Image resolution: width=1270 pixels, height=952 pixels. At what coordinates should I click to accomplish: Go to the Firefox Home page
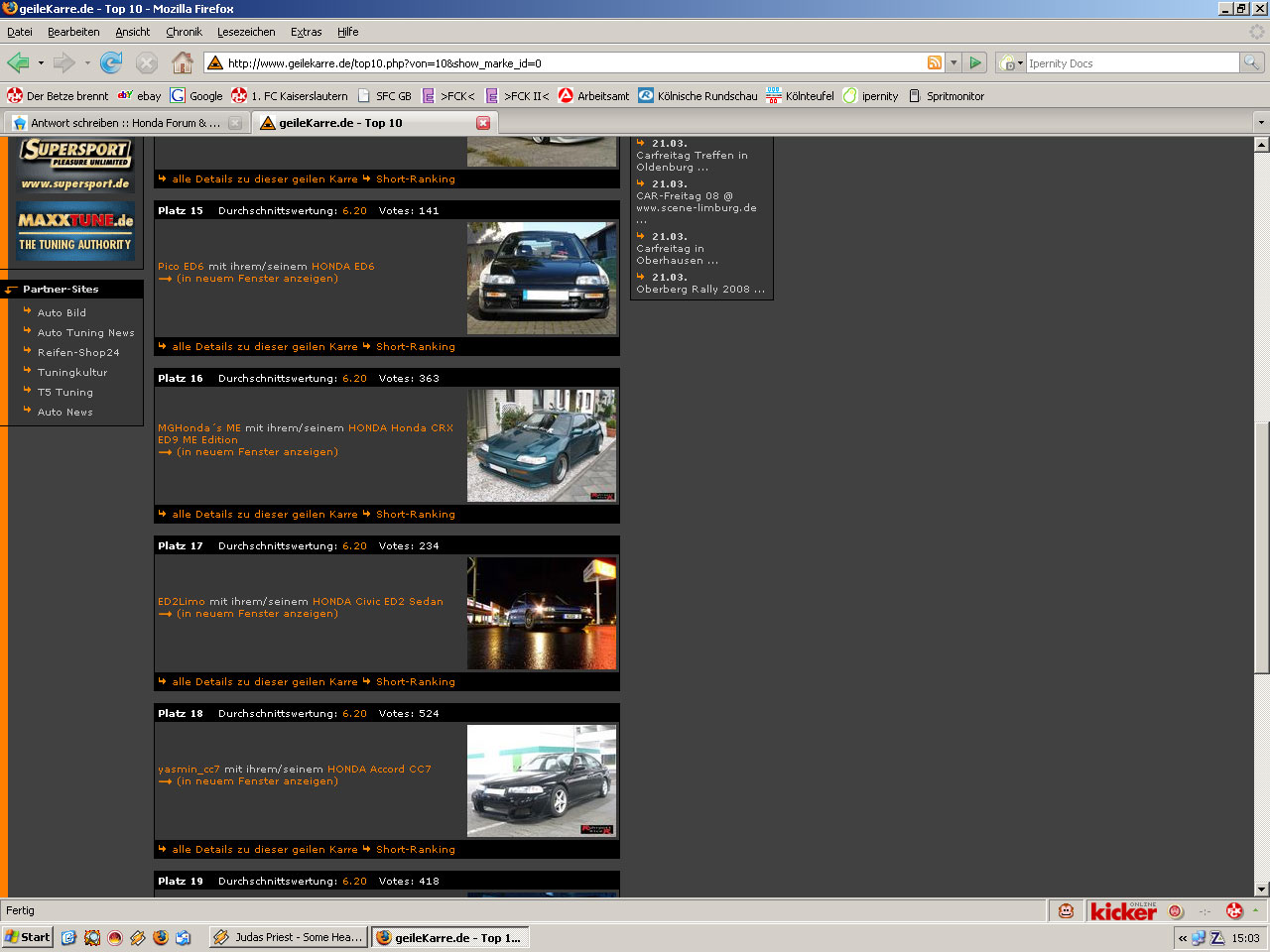click(x=183, y=63)
